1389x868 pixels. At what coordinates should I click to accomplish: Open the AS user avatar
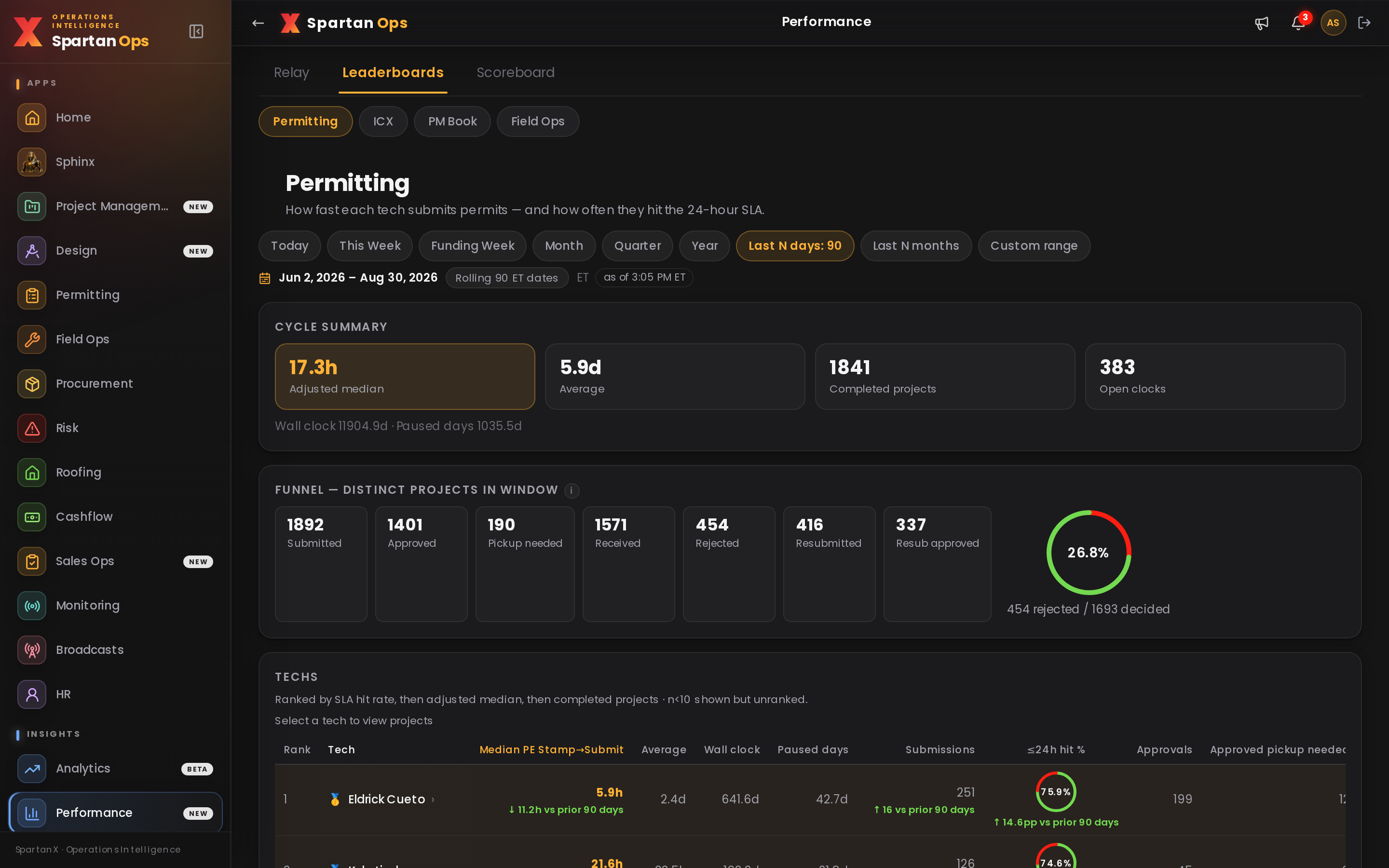tap(1333, 23)
